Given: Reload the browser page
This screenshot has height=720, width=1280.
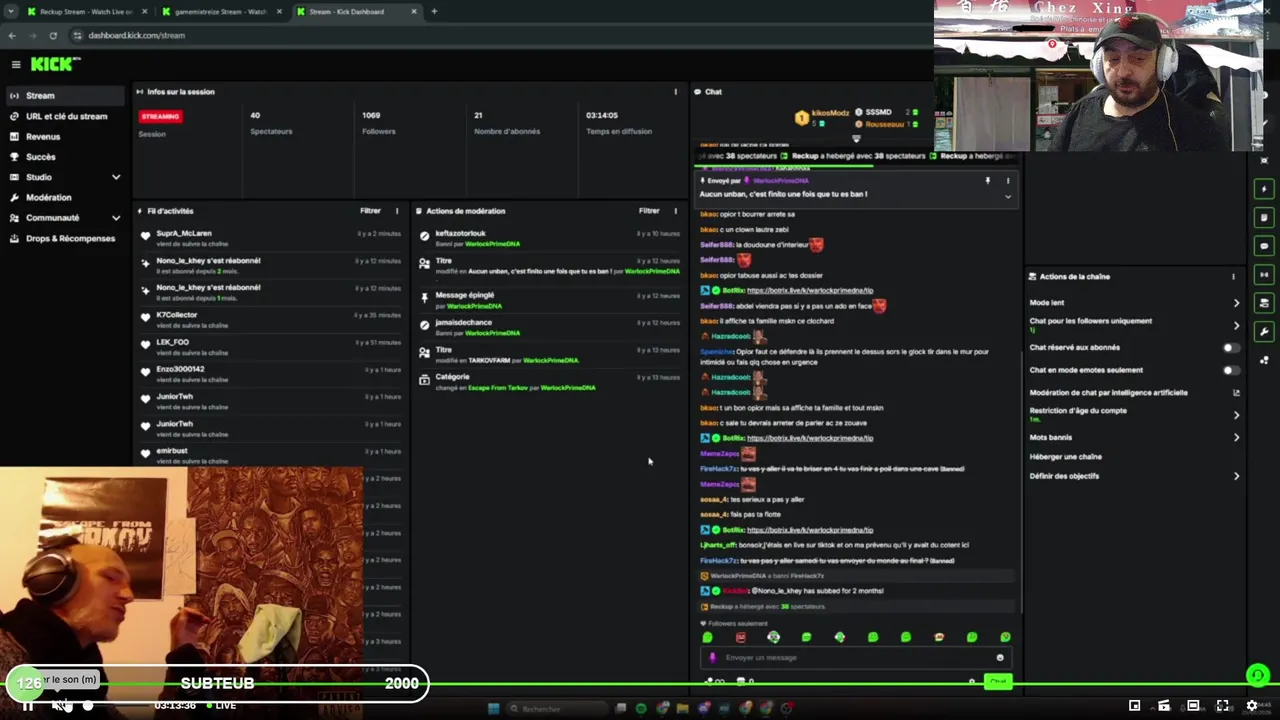Looking at the screenshot, I should pyautogui.click(x=53, y=35).
